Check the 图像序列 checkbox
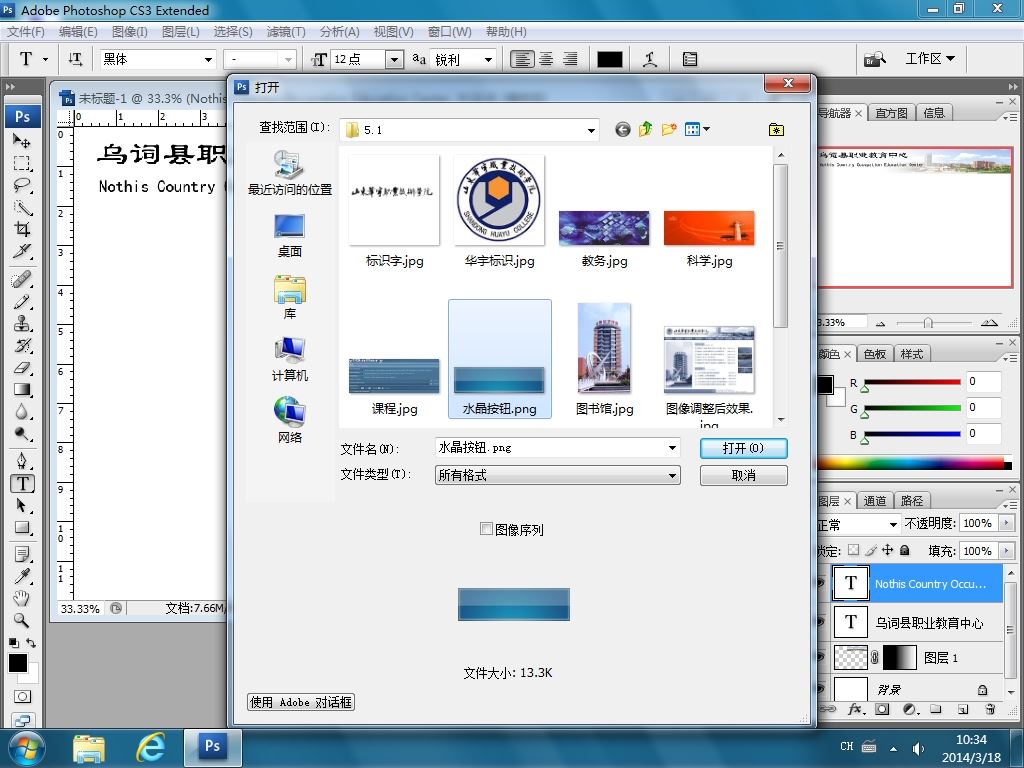Viewport: 1024px width, 768px height. click(486, 528)
